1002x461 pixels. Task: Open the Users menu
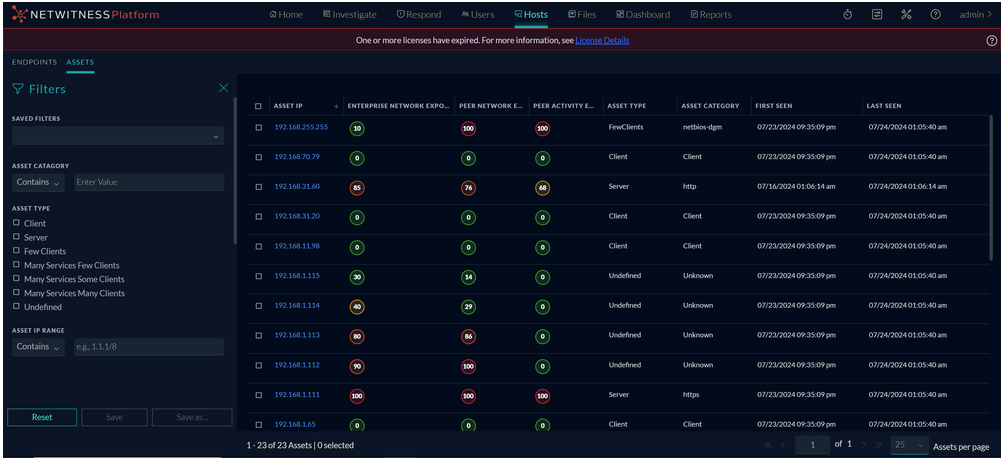click(478, 14)
